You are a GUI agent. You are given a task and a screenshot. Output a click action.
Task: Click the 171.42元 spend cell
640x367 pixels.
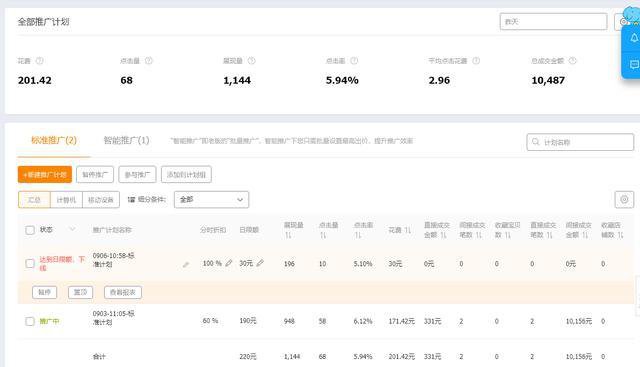coord(401,321)
